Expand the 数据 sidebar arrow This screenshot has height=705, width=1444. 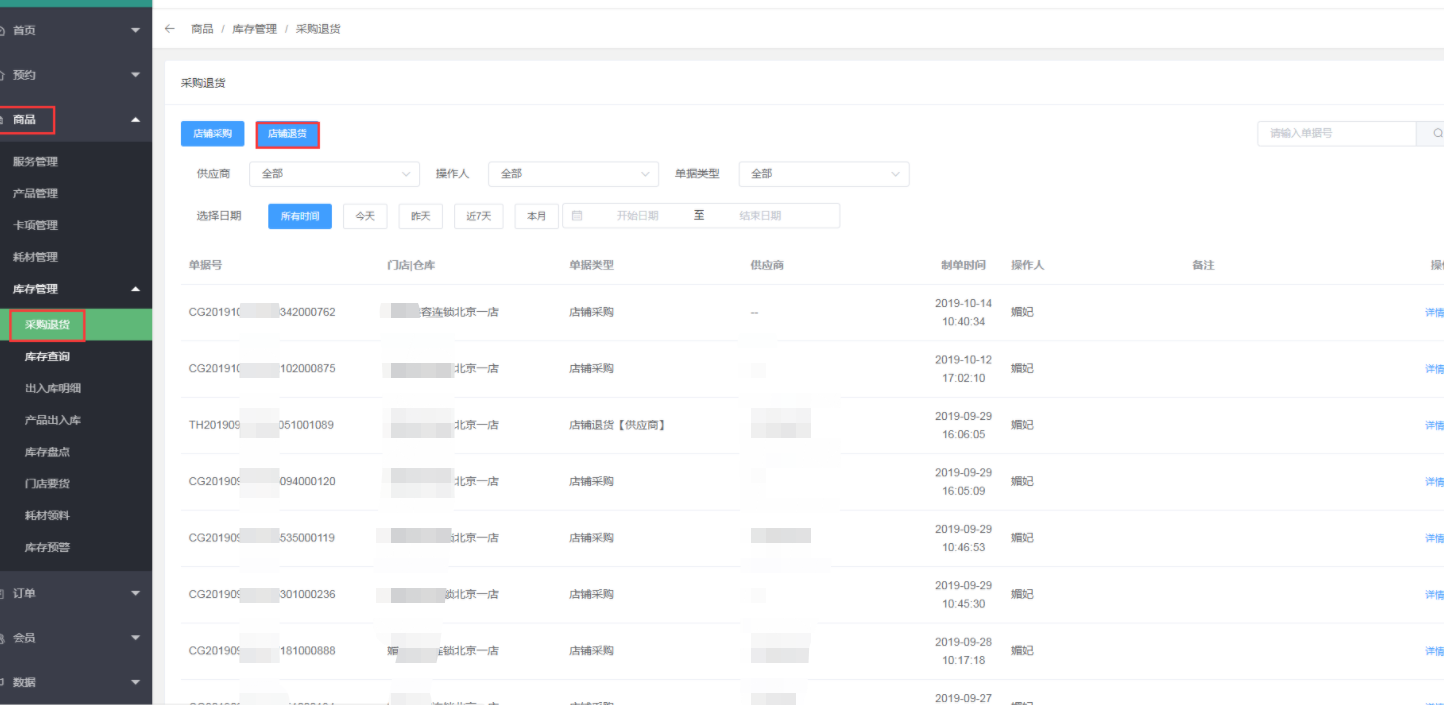coord(135,683)
